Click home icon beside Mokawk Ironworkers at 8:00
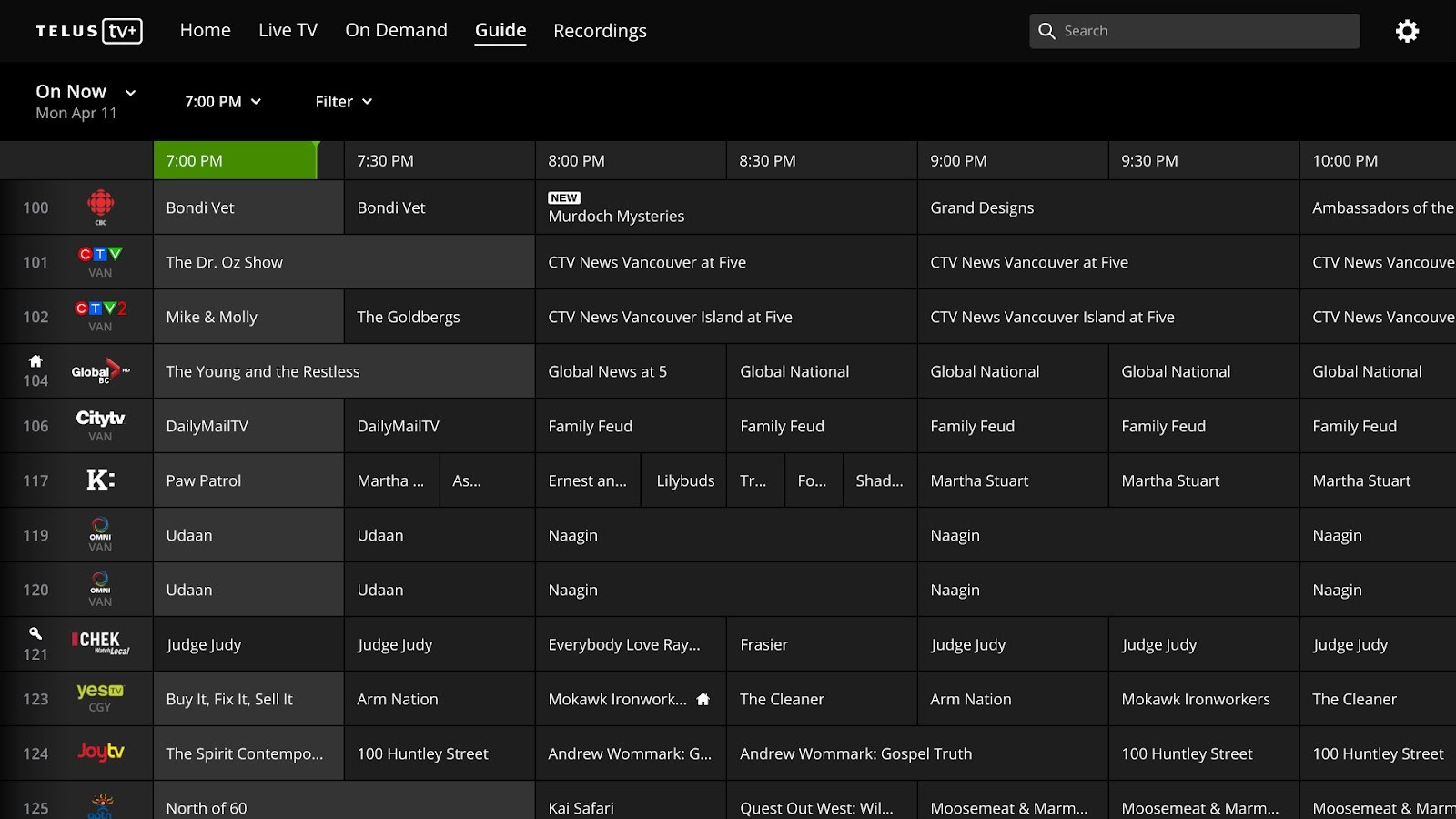The height and width of the screenshot is (819, 1456). pos(703,699)
